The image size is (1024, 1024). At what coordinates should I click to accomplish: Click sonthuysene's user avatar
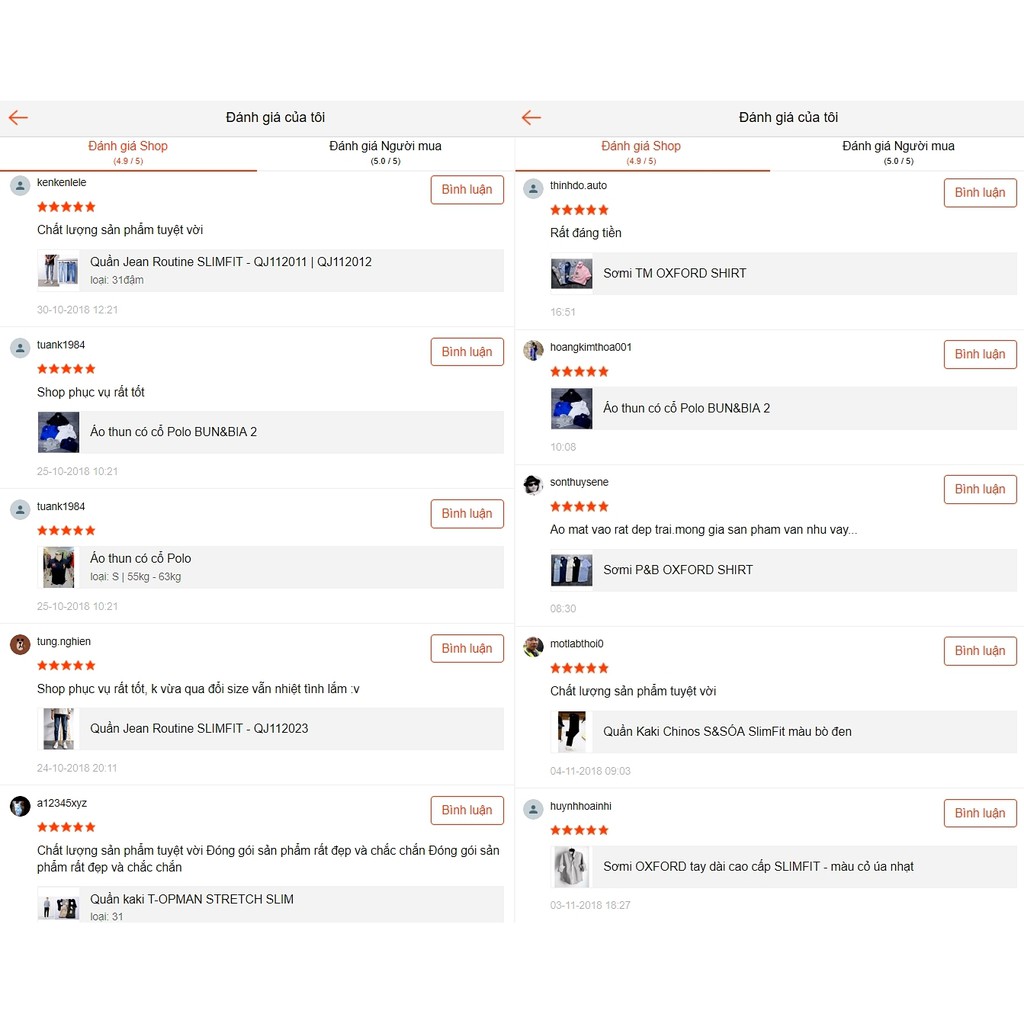(533, 485)
